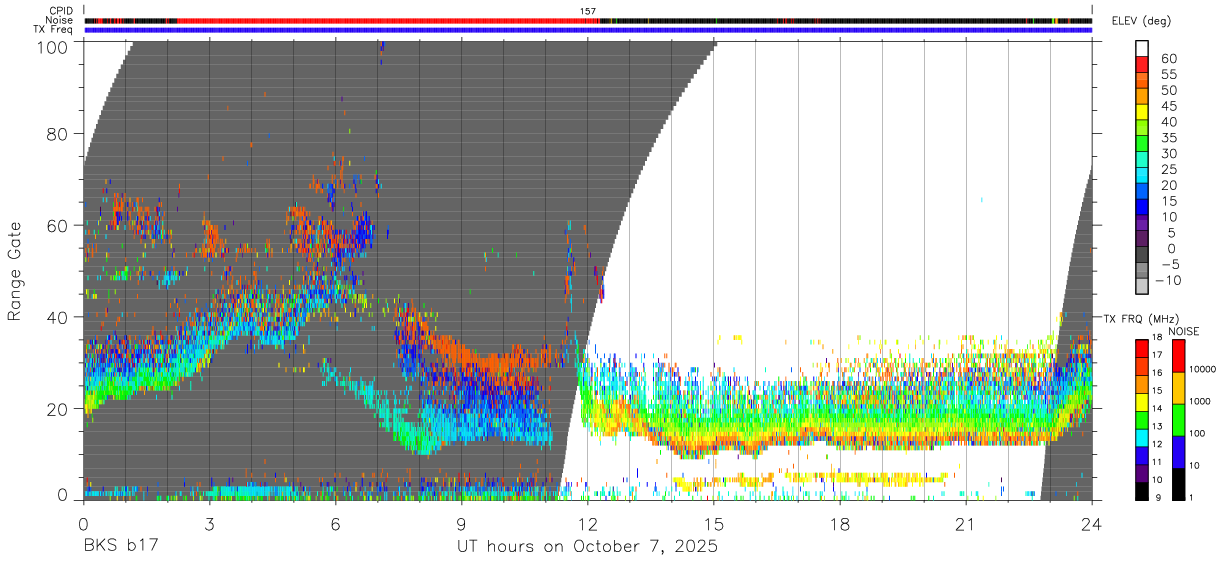This screenshot has width=1228, height=567.
Task: Click the CPID label above the plot
Action: (x=59, y=11)
